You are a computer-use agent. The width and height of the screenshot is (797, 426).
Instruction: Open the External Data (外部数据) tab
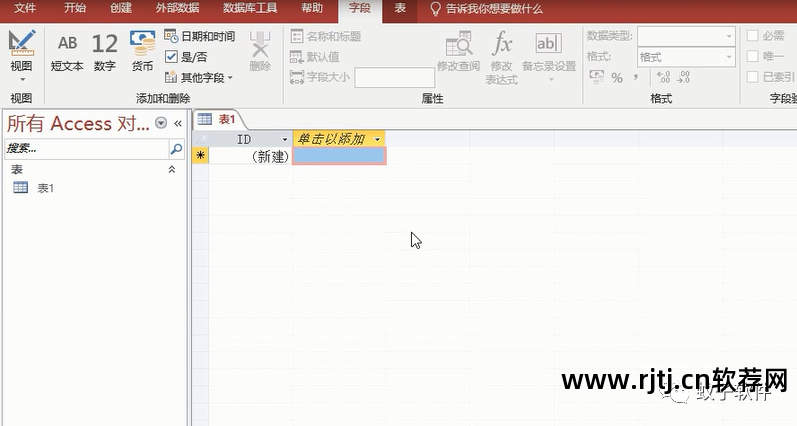177,8
